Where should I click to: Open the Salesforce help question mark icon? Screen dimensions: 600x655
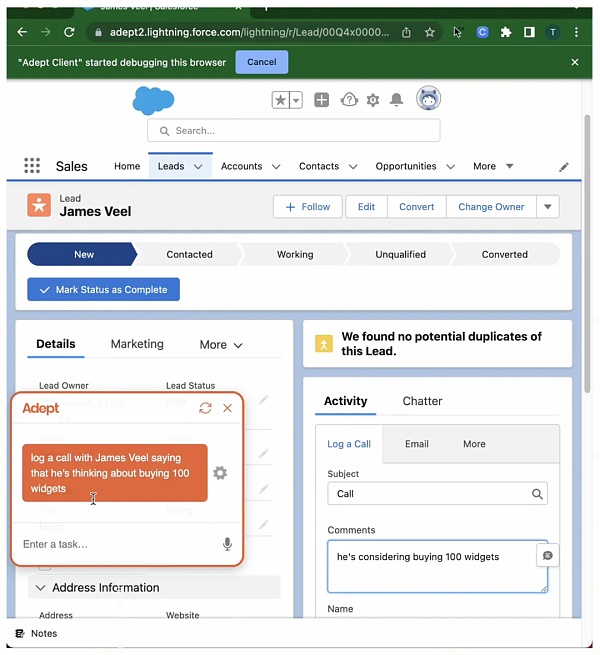pyautogui.click(x=349, y=100)
